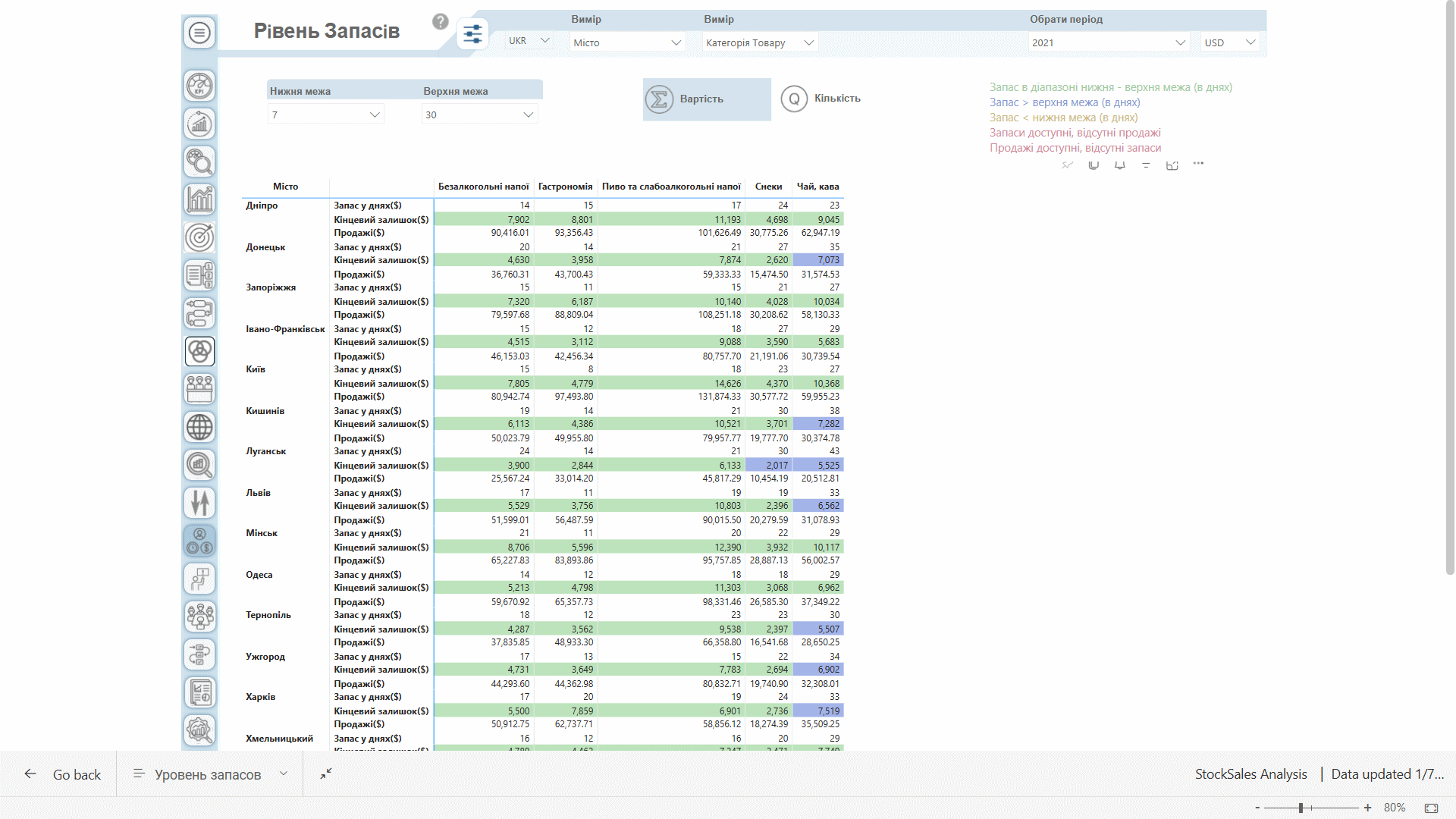Viewport: 1456px width, 819px height.
Task: Click the globe sidebar icon
Action: (x=199, y=427)
